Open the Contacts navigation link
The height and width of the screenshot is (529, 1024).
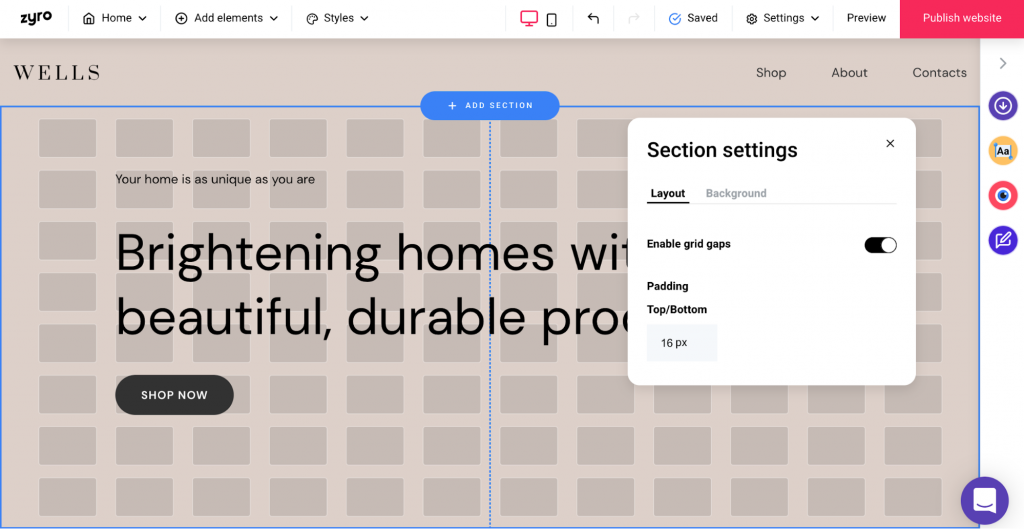pyautogui.click(x=939, y=72)
